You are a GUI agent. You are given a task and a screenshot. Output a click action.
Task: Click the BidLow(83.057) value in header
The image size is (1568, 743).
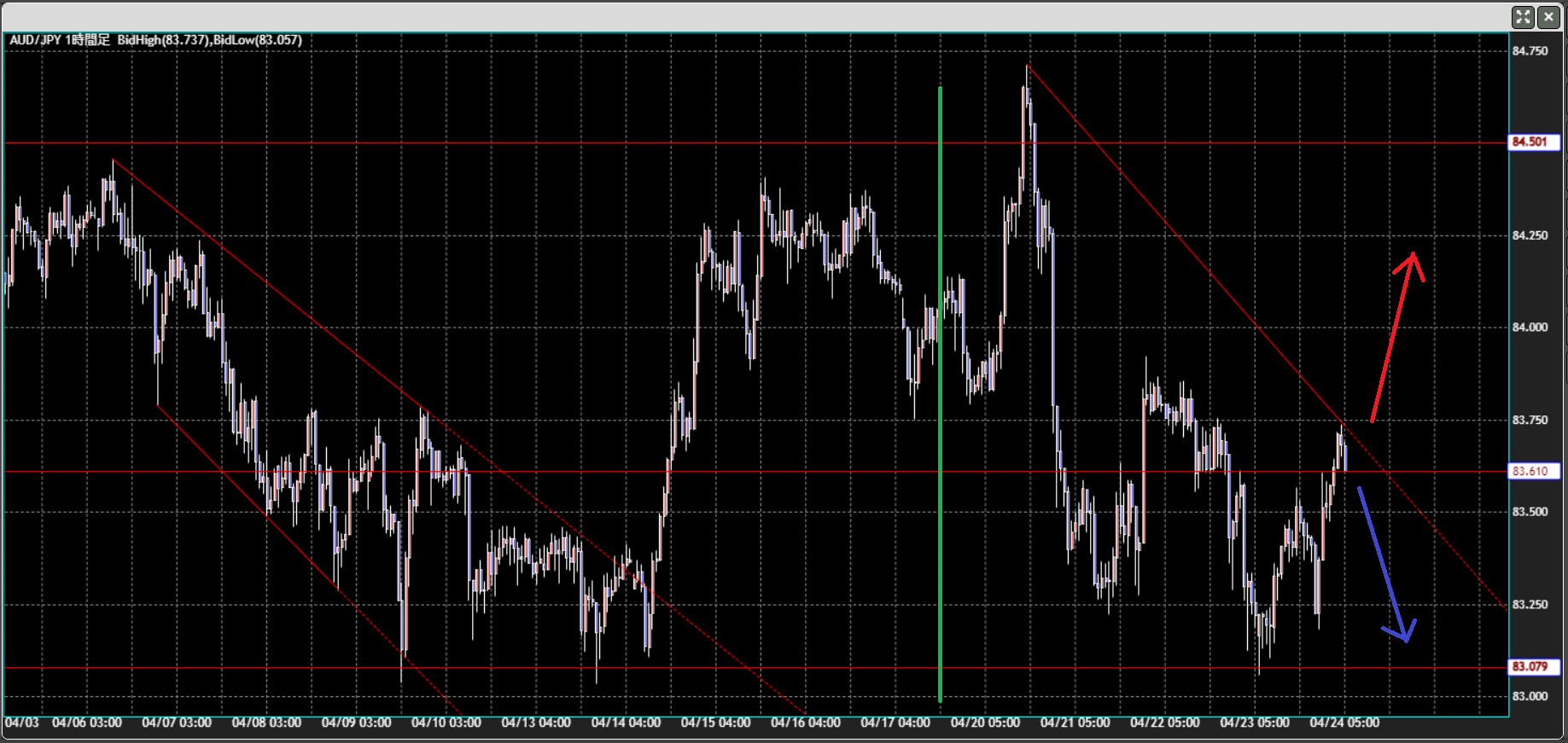coord(258,40)
